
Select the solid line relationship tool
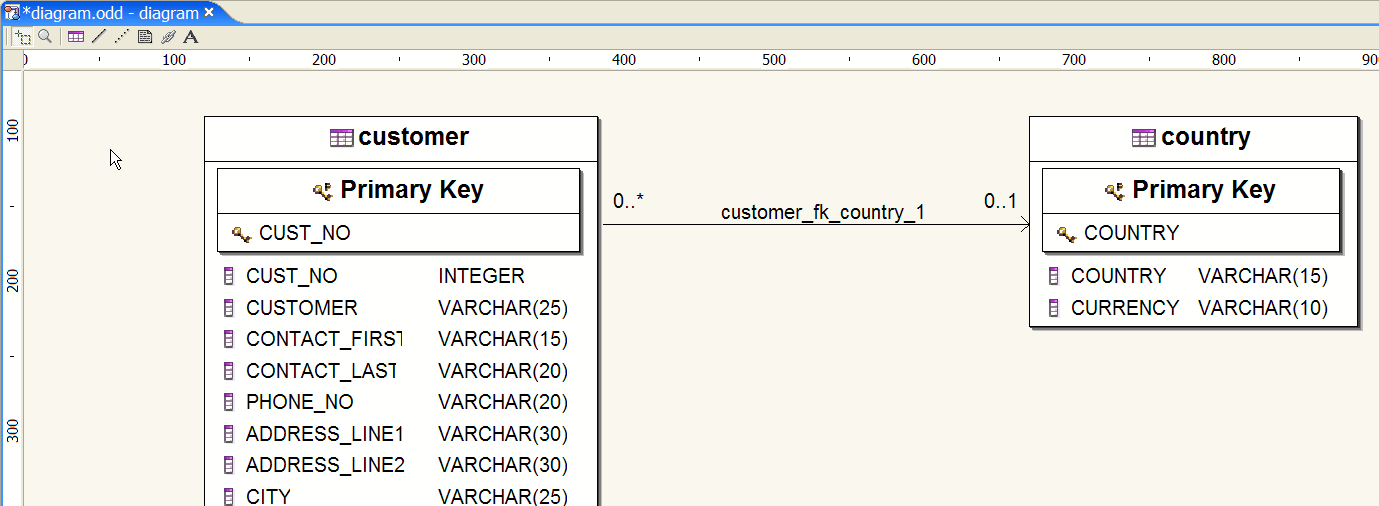pos(98,37)
